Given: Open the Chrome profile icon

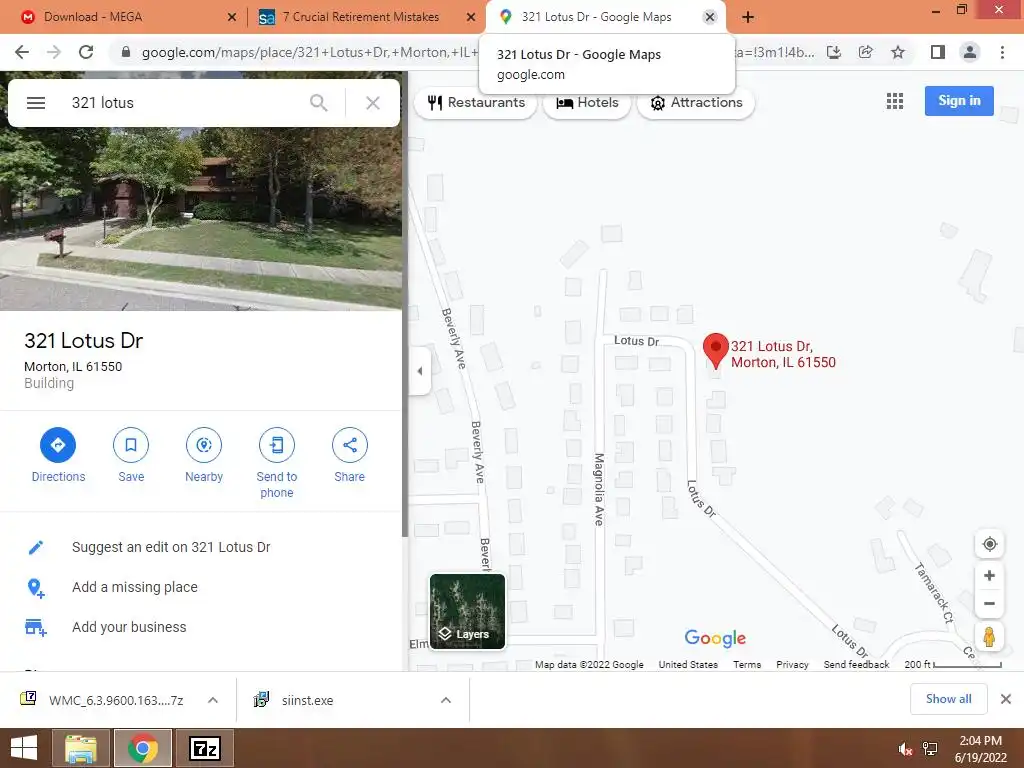Looking at the screenshot, I should [970, 52].
